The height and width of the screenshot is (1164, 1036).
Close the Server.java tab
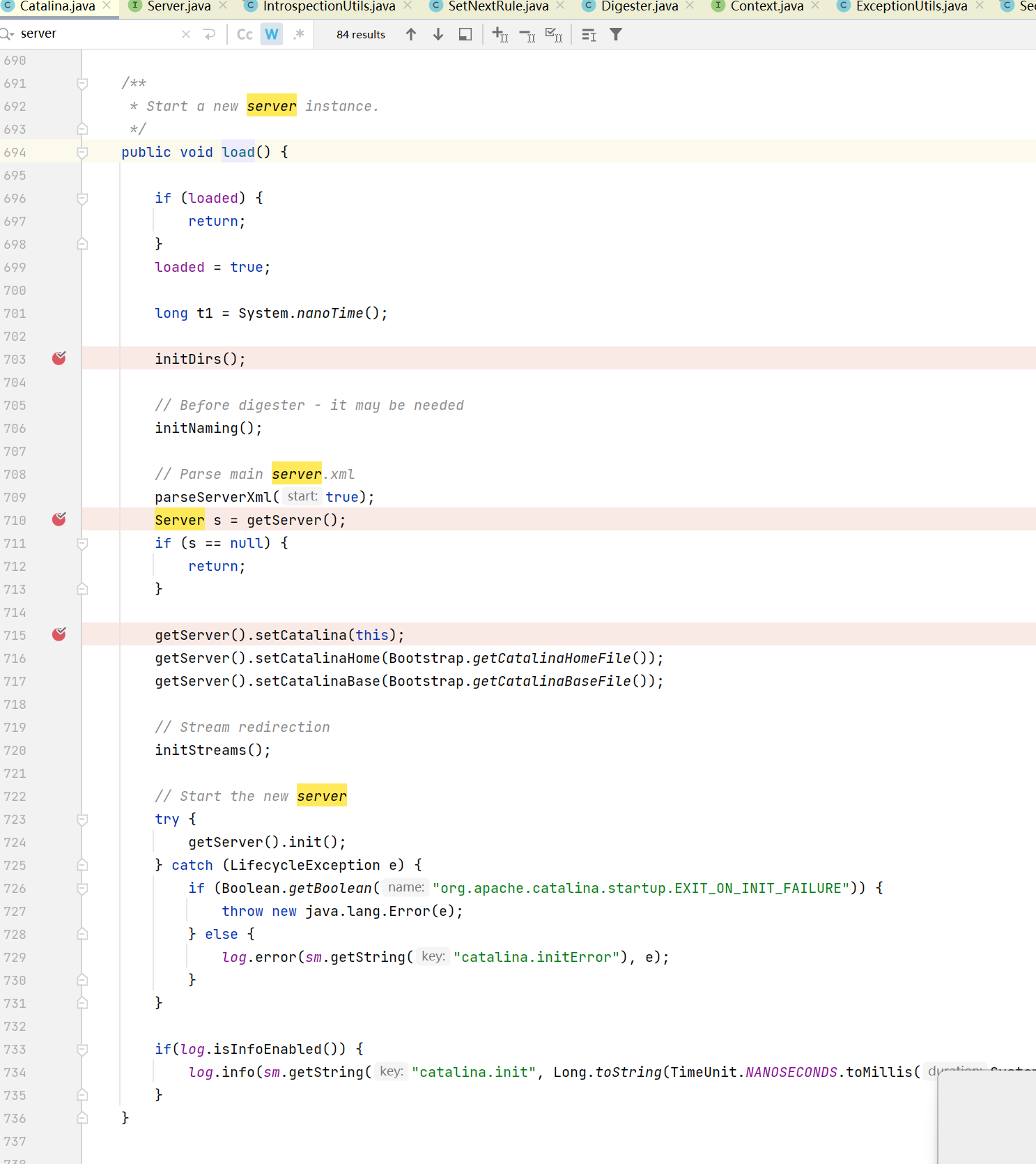point(223,6)
